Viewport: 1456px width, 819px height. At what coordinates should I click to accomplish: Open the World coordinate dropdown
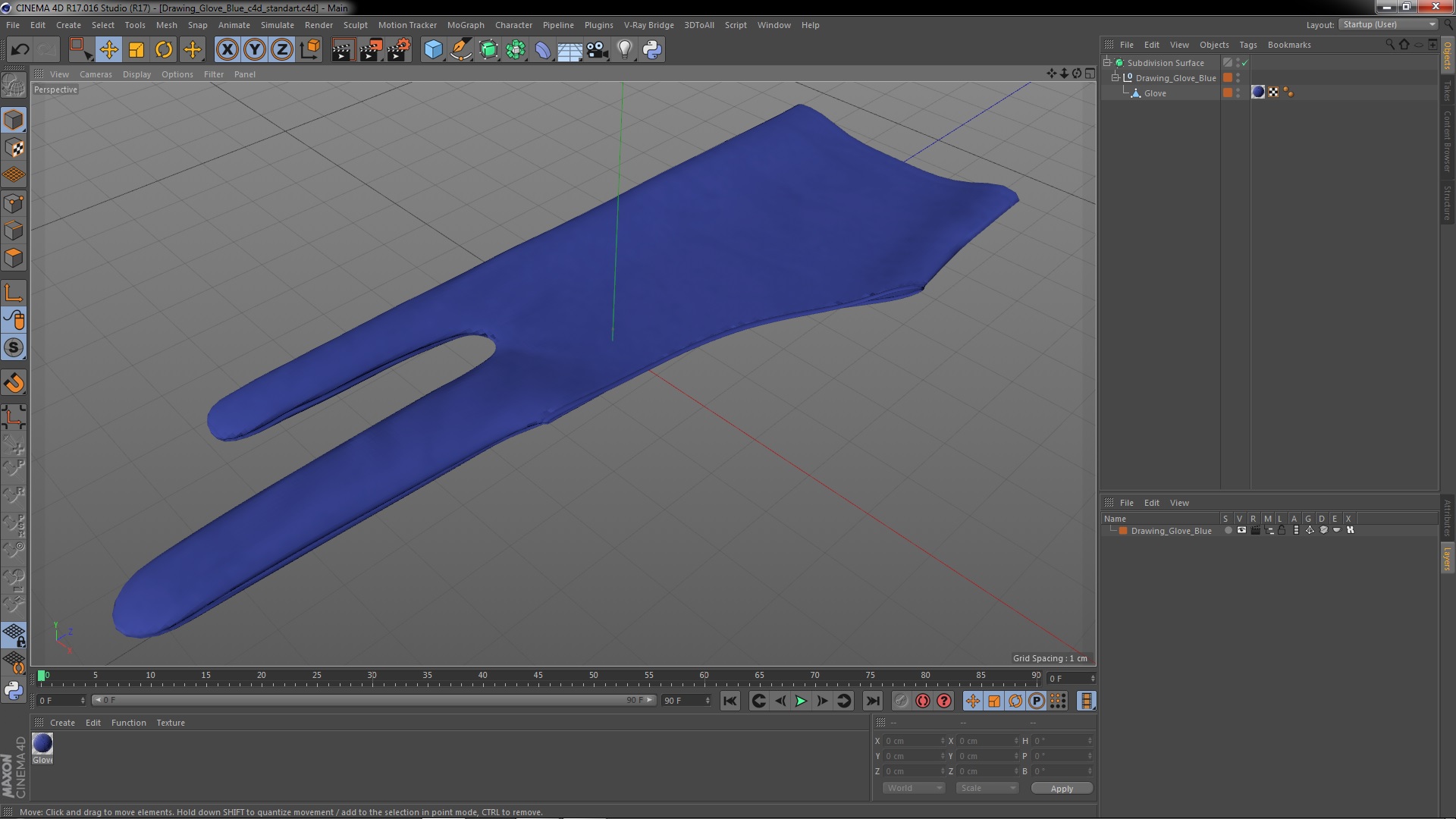click(913, 788)
